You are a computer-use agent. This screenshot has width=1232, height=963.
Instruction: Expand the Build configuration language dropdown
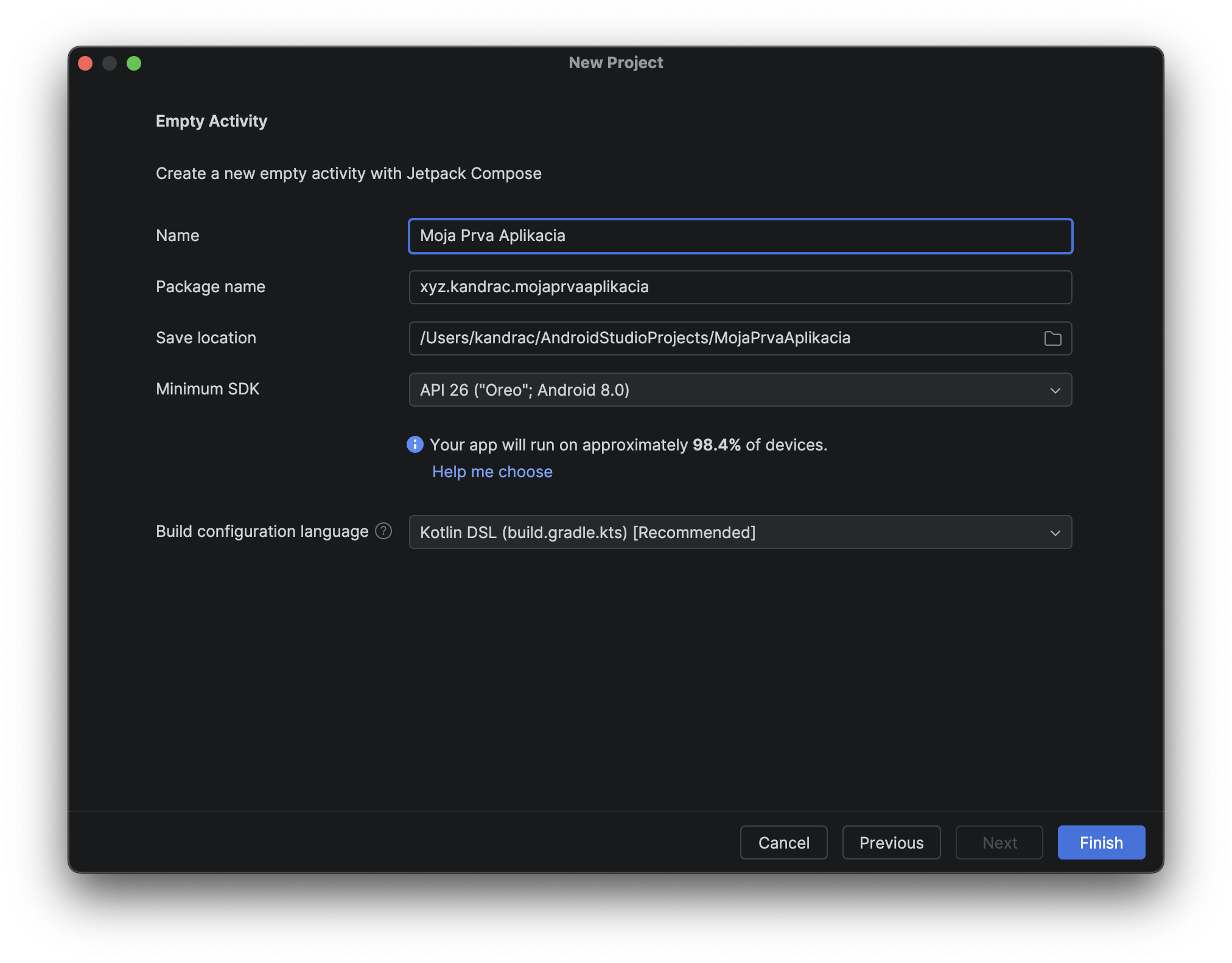[740, 532]
